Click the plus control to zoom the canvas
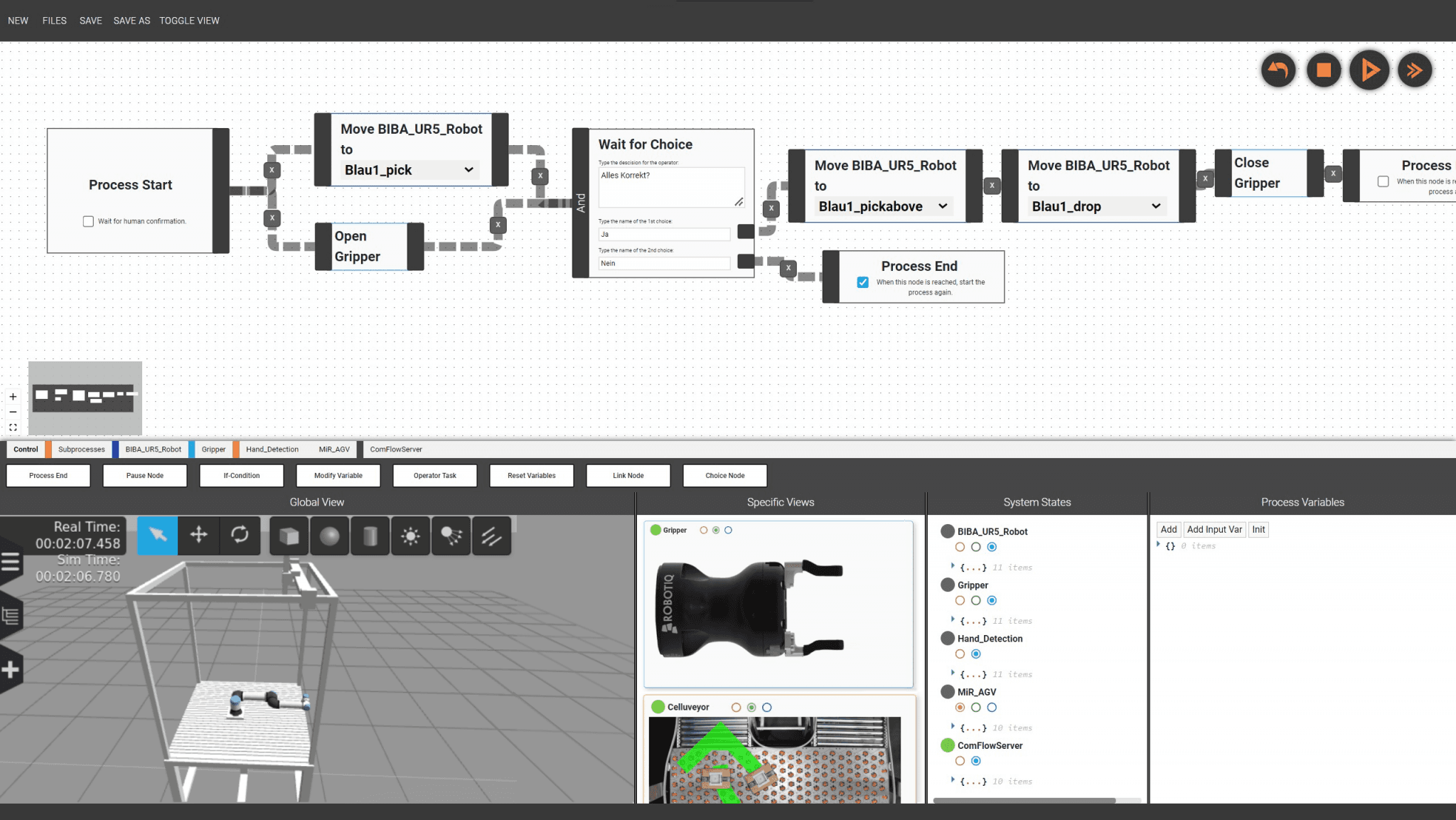This screenshot has height=820, width=1456. click(12, 396)
